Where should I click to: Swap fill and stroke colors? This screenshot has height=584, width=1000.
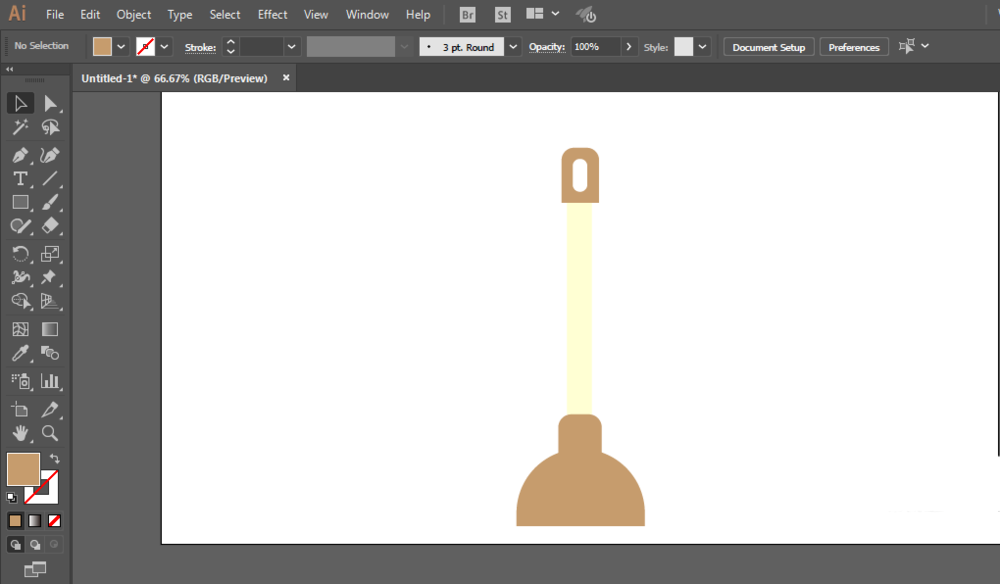coord(55,458)
